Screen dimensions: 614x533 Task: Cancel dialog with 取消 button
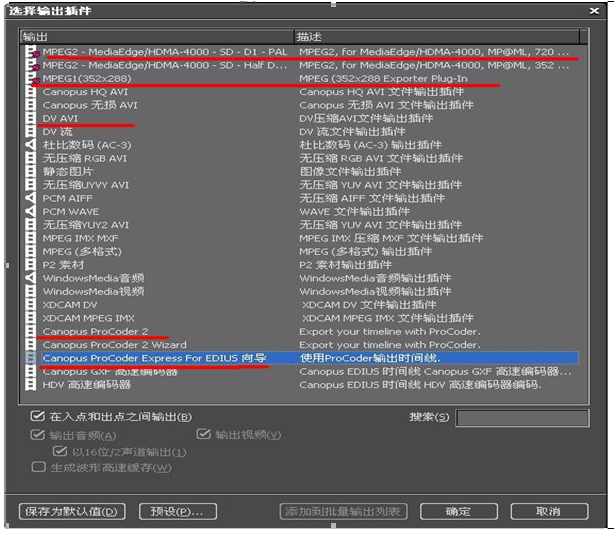point(549,511)
